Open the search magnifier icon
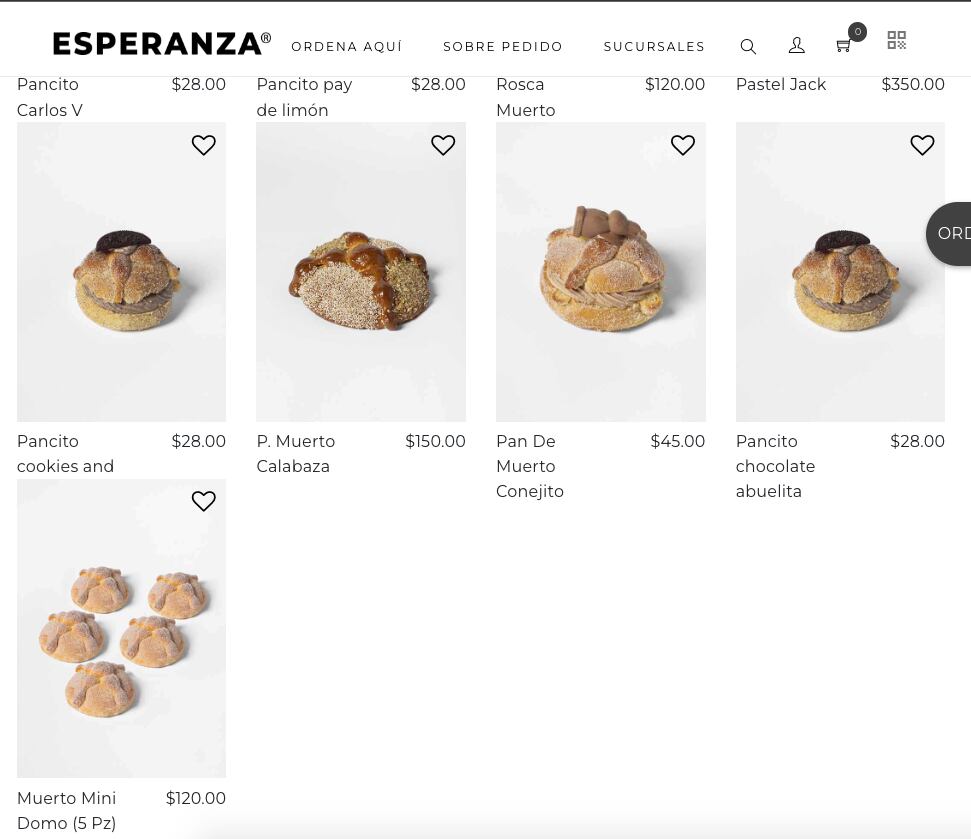Screen dimensions: 971x839 coord(748,46)
